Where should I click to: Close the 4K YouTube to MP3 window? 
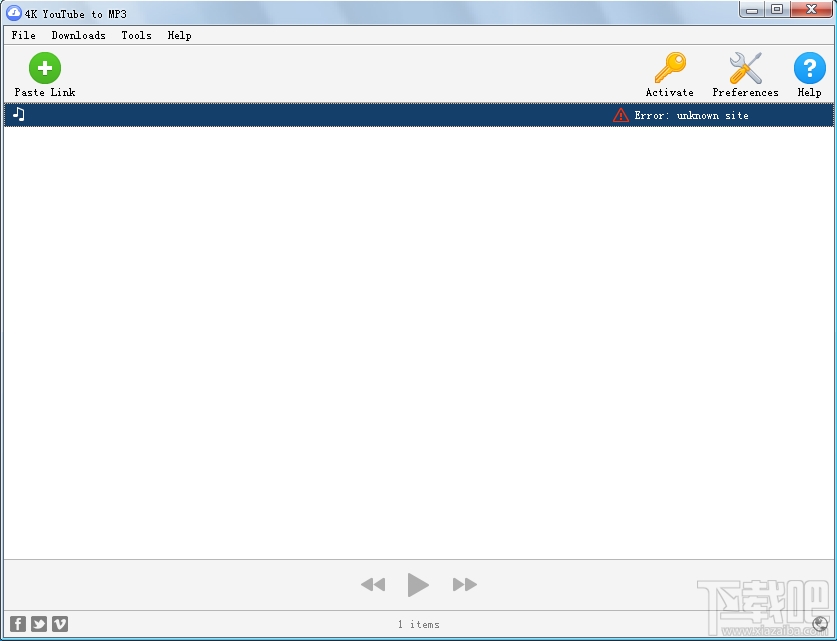coord(811,10)
